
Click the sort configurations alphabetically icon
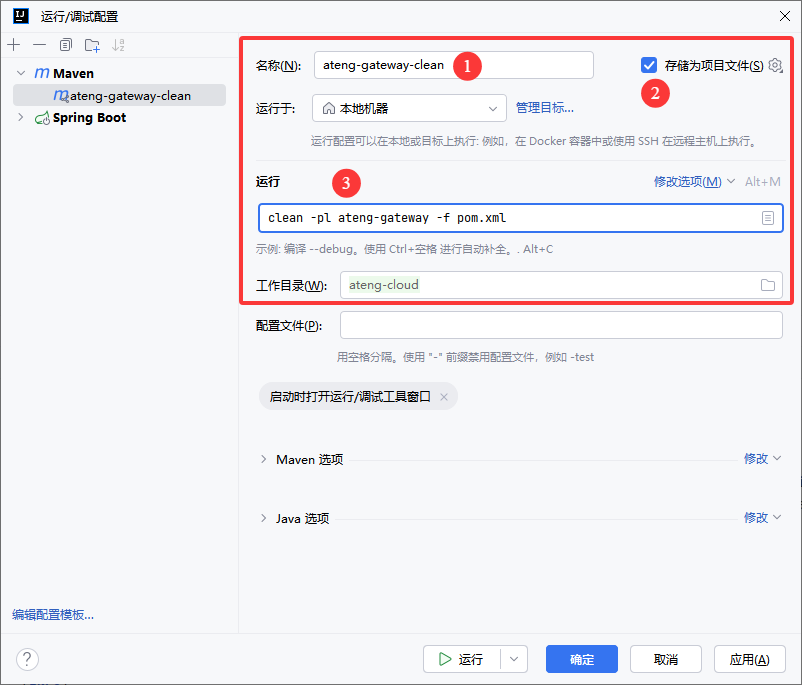coord(119,45)
